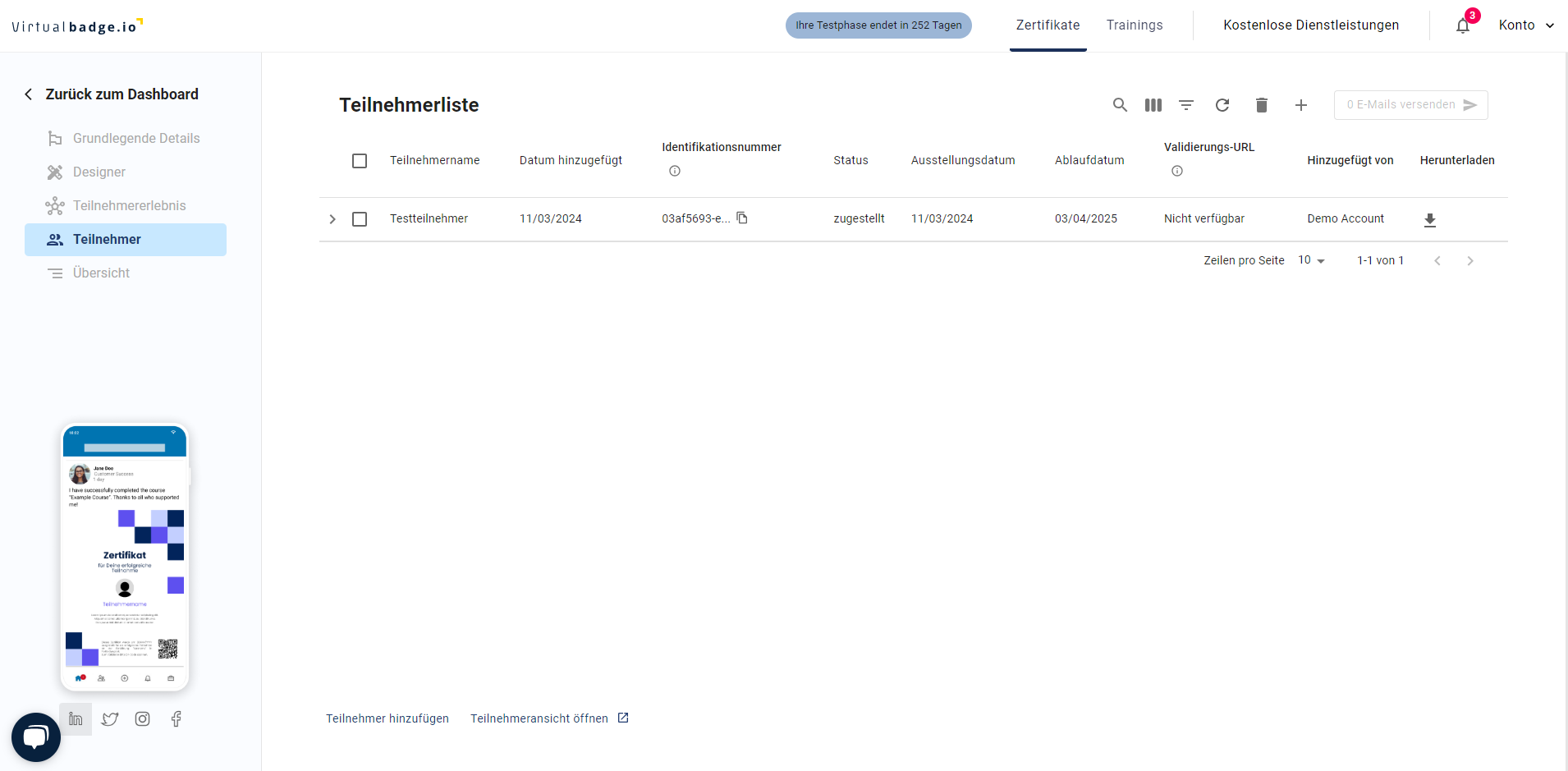Open Teilnehmererlebnis section
This screenshot has width=1568, height=771.
coord(126,206)
